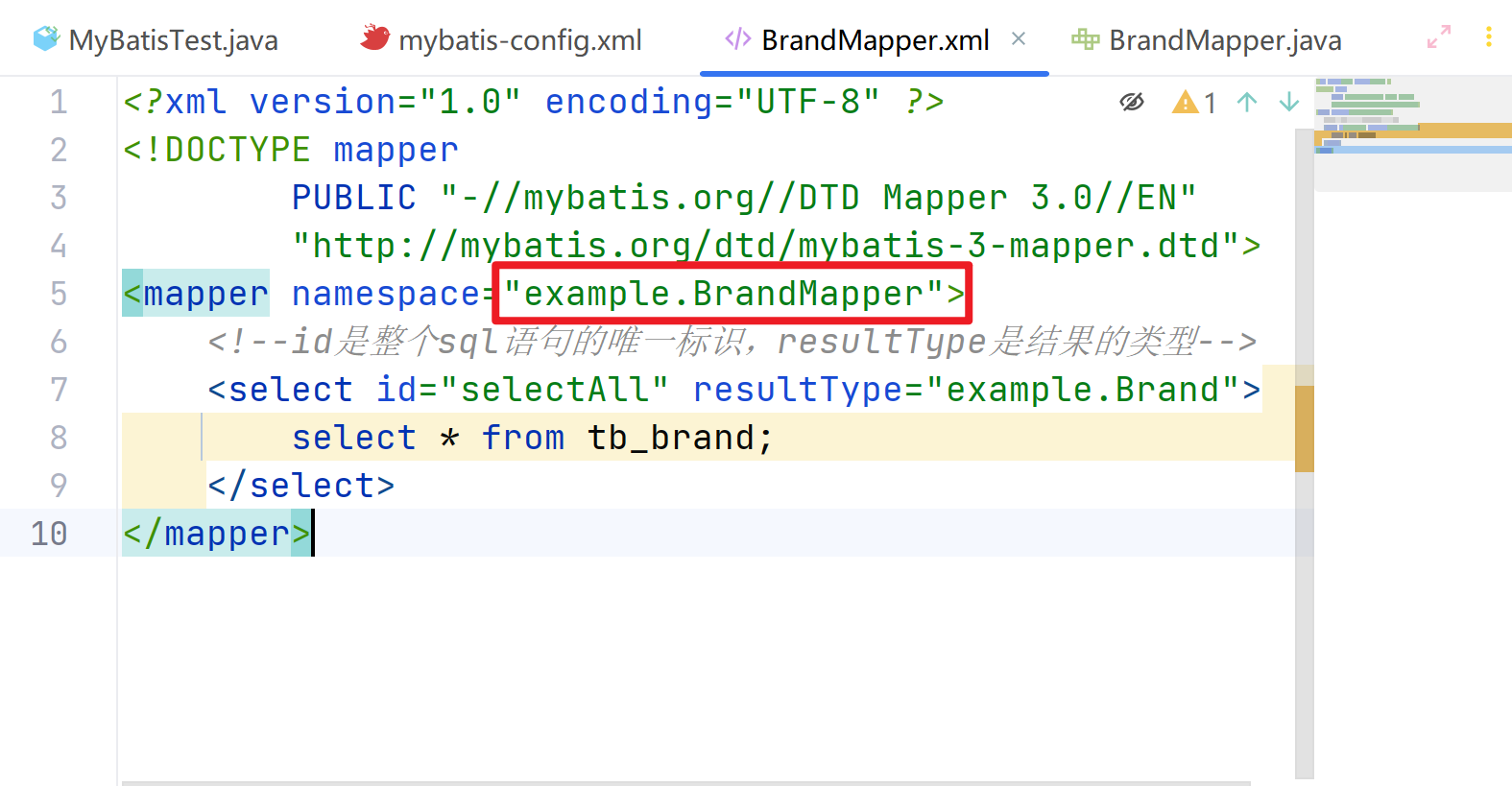1512x786 pixels.
Task: Toggle the reader mode eye icon
Action: click(x=1132, y=102)
